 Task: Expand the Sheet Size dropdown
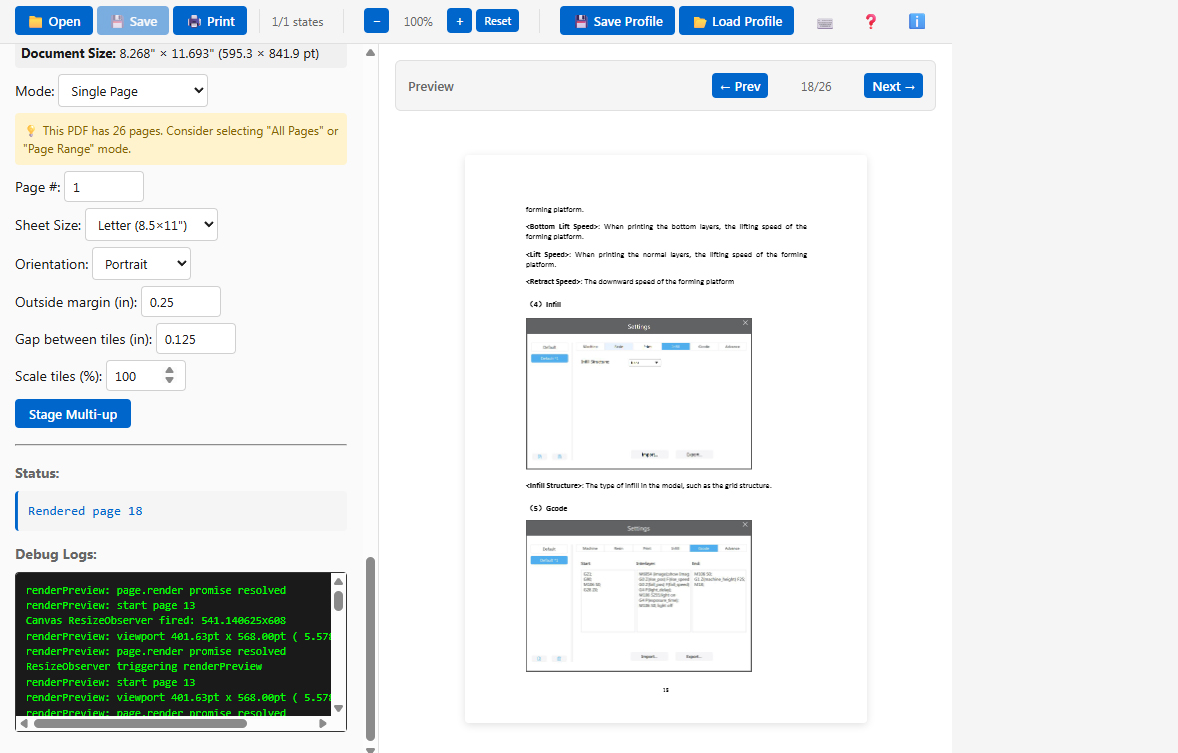point(151,225)
